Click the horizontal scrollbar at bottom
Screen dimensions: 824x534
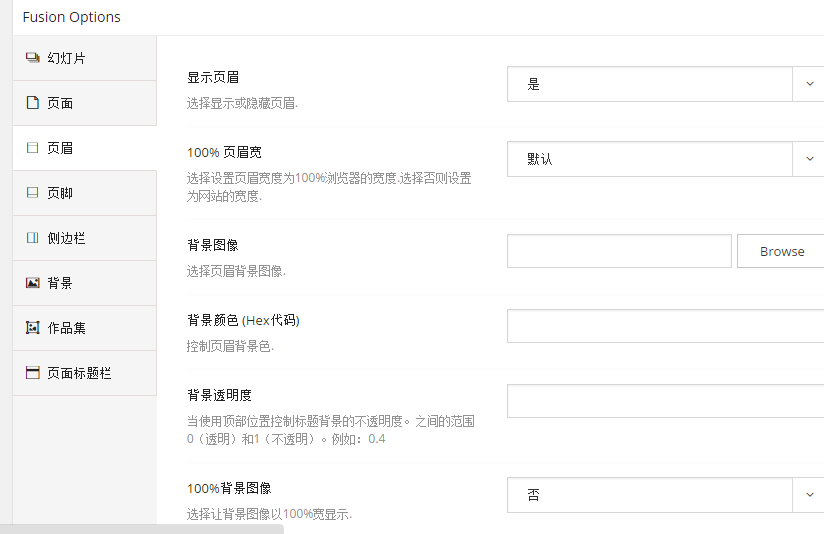coord(142,528)
